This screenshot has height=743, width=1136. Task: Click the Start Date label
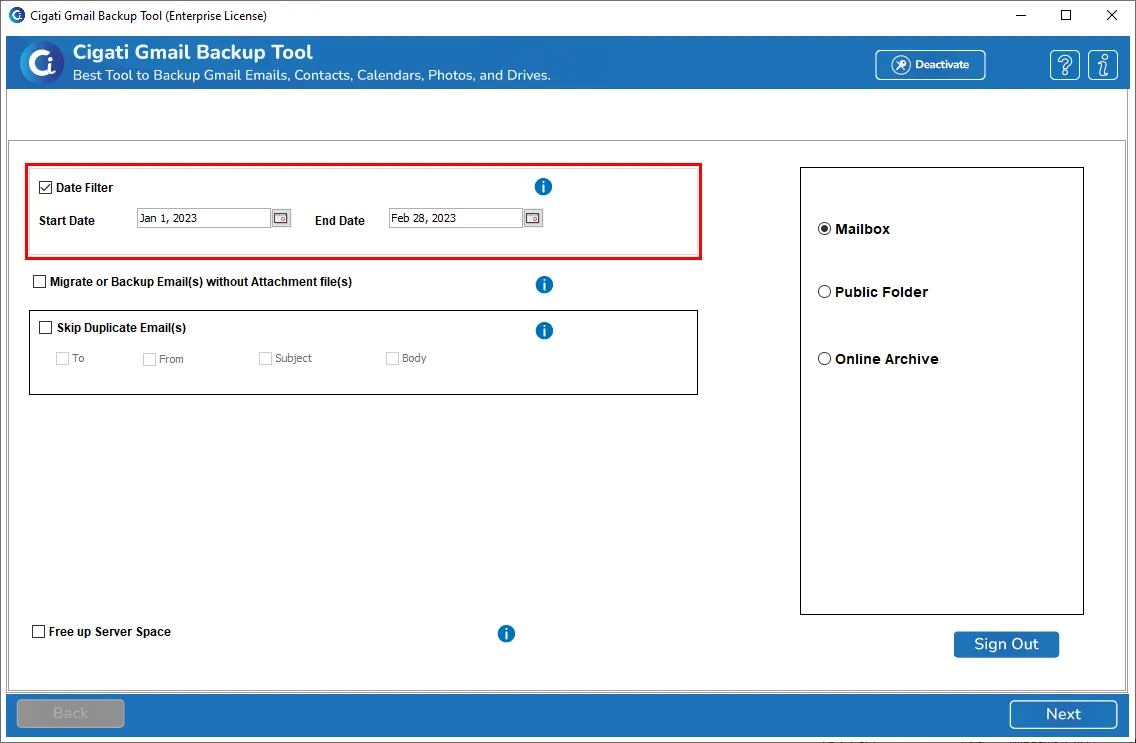(67, 221)
